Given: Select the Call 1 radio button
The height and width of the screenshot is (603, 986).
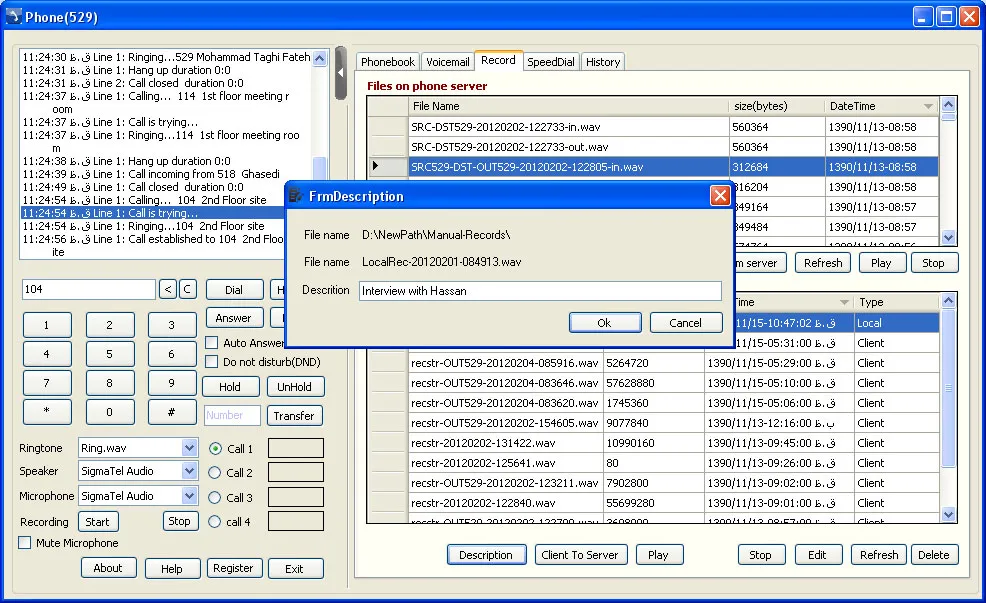Looking at the screenshot, I should (x=215, y=448).
